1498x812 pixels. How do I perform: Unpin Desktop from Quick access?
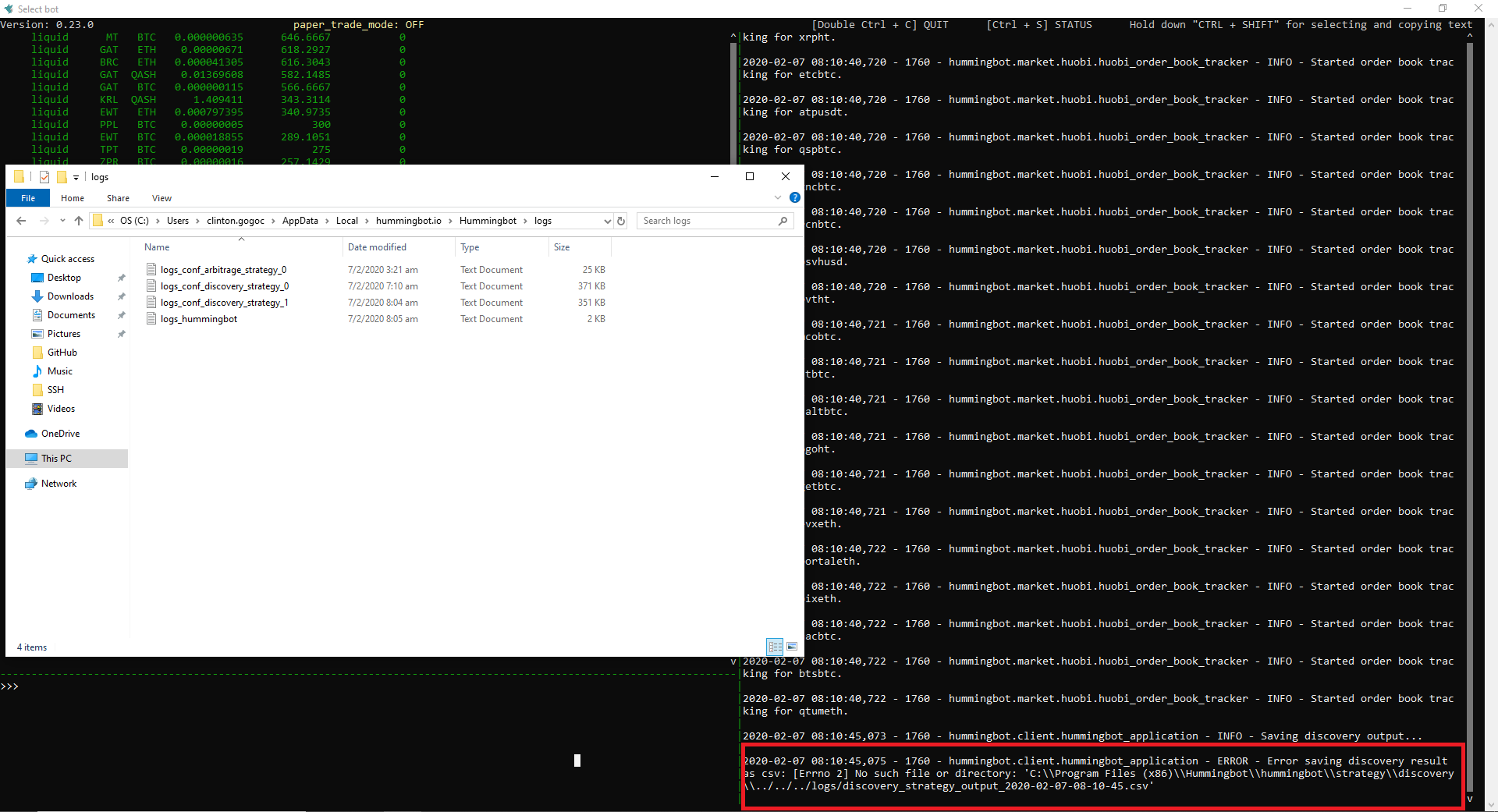122,277
